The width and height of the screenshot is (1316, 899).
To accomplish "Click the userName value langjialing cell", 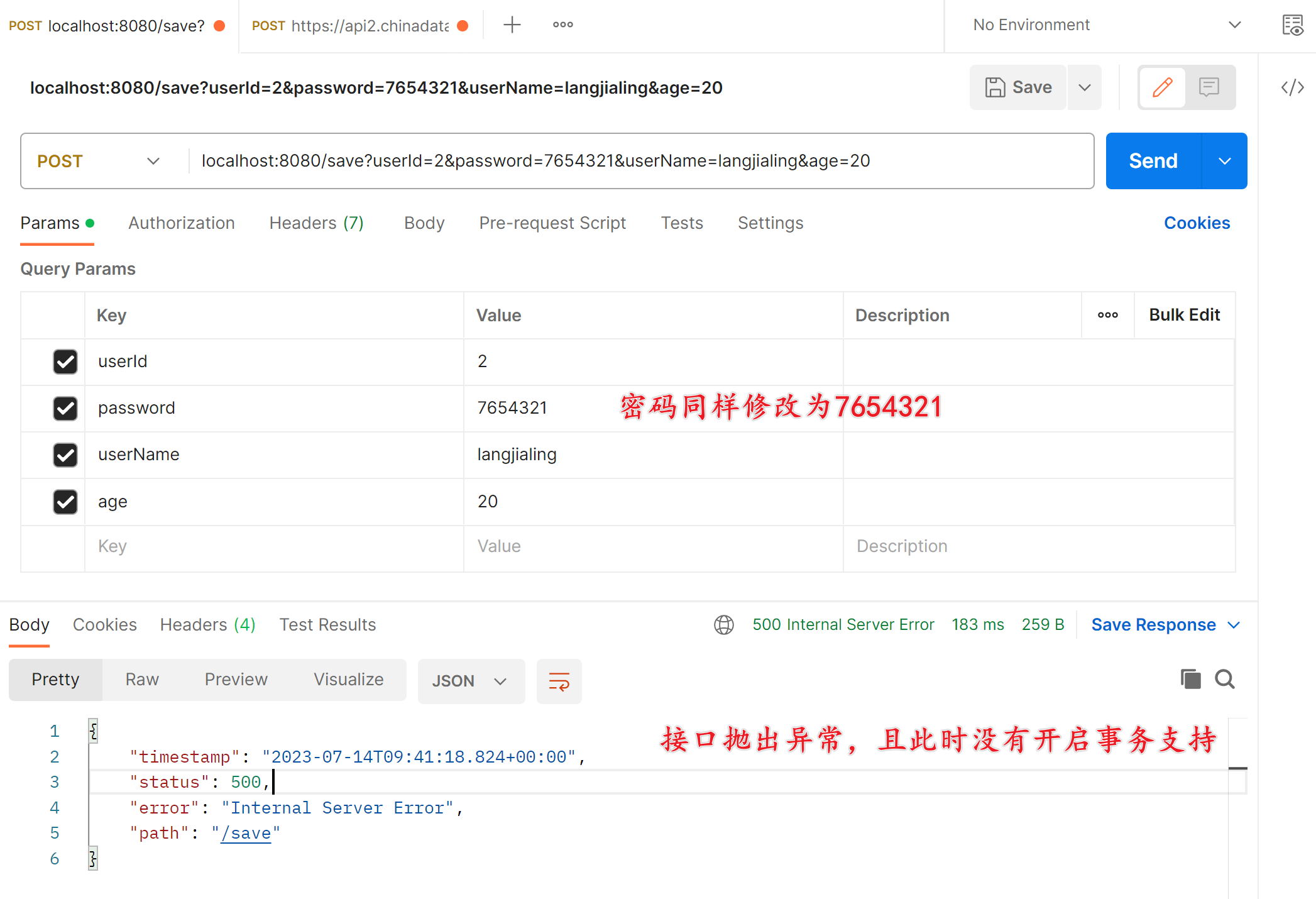I will 653,455.
